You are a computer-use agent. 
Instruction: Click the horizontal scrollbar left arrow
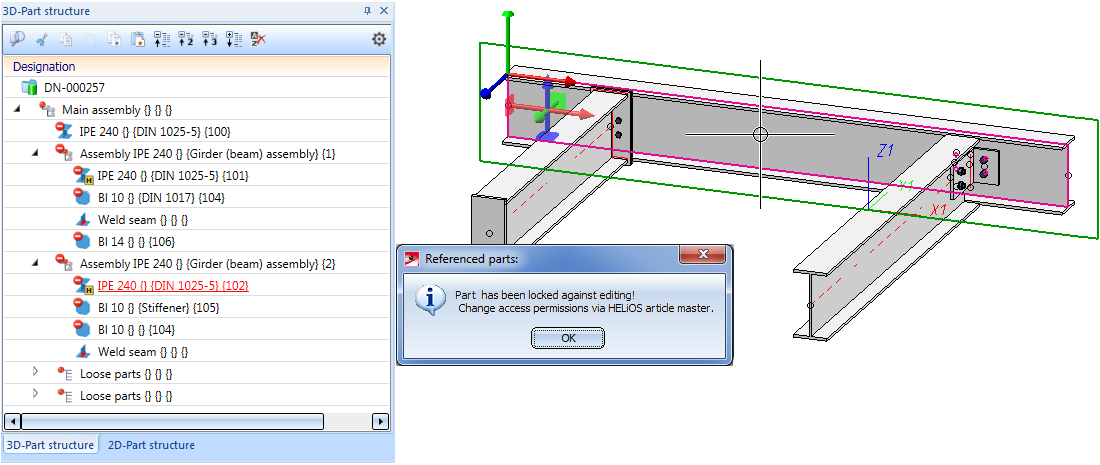11,422
